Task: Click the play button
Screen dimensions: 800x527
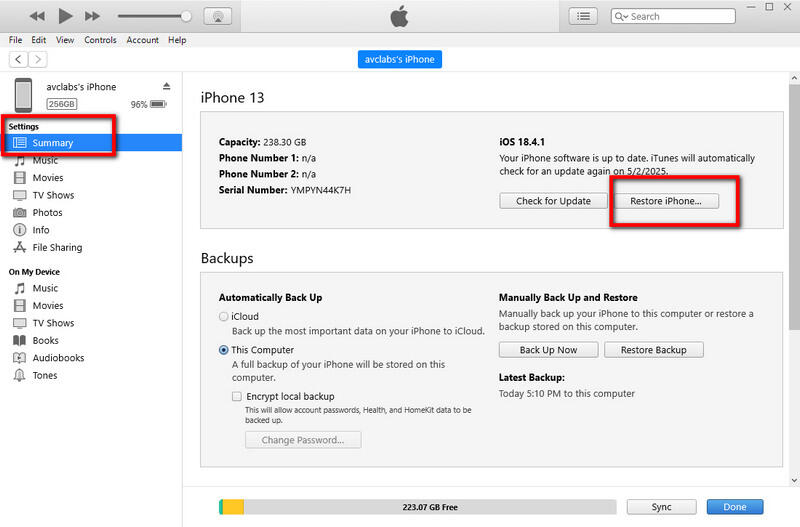Action: pos(65,16)
